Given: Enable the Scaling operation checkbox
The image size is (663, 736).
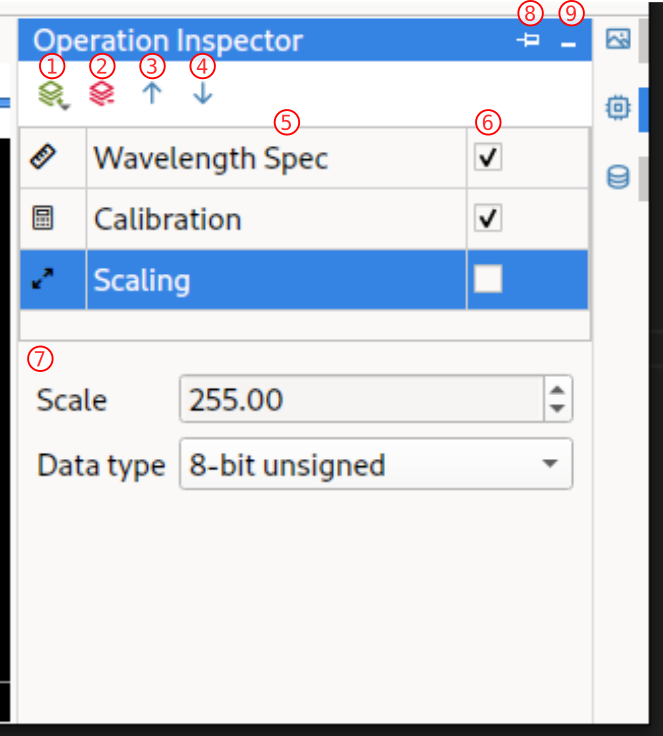Looking at the screenshot, I should pyautogui.click(x=488, y=280).
